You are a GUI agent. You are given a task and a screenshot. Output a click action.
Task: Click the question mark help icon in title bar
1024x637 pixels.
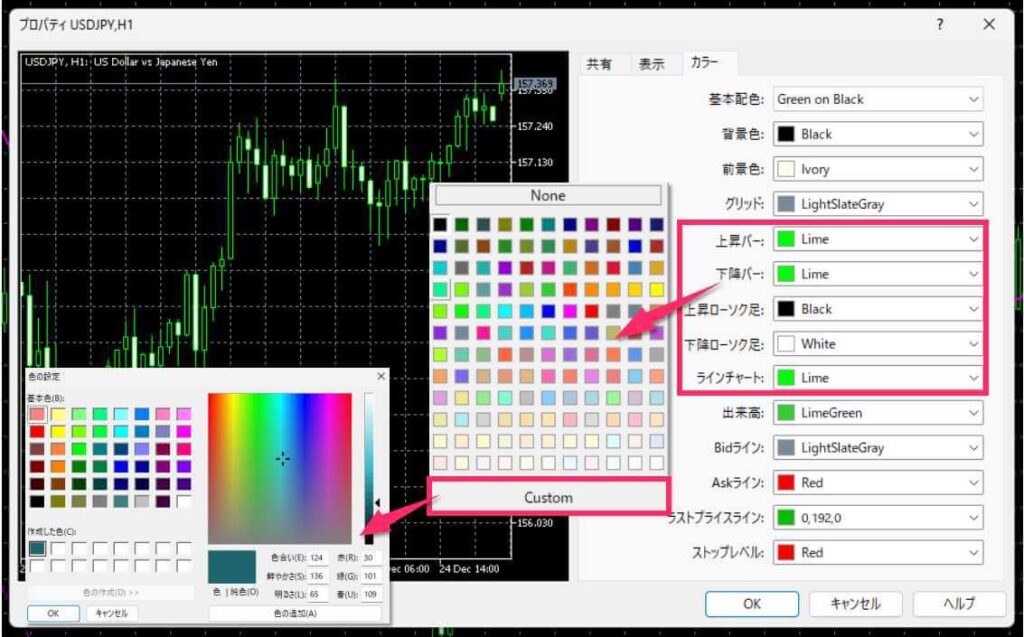point(940,24)
